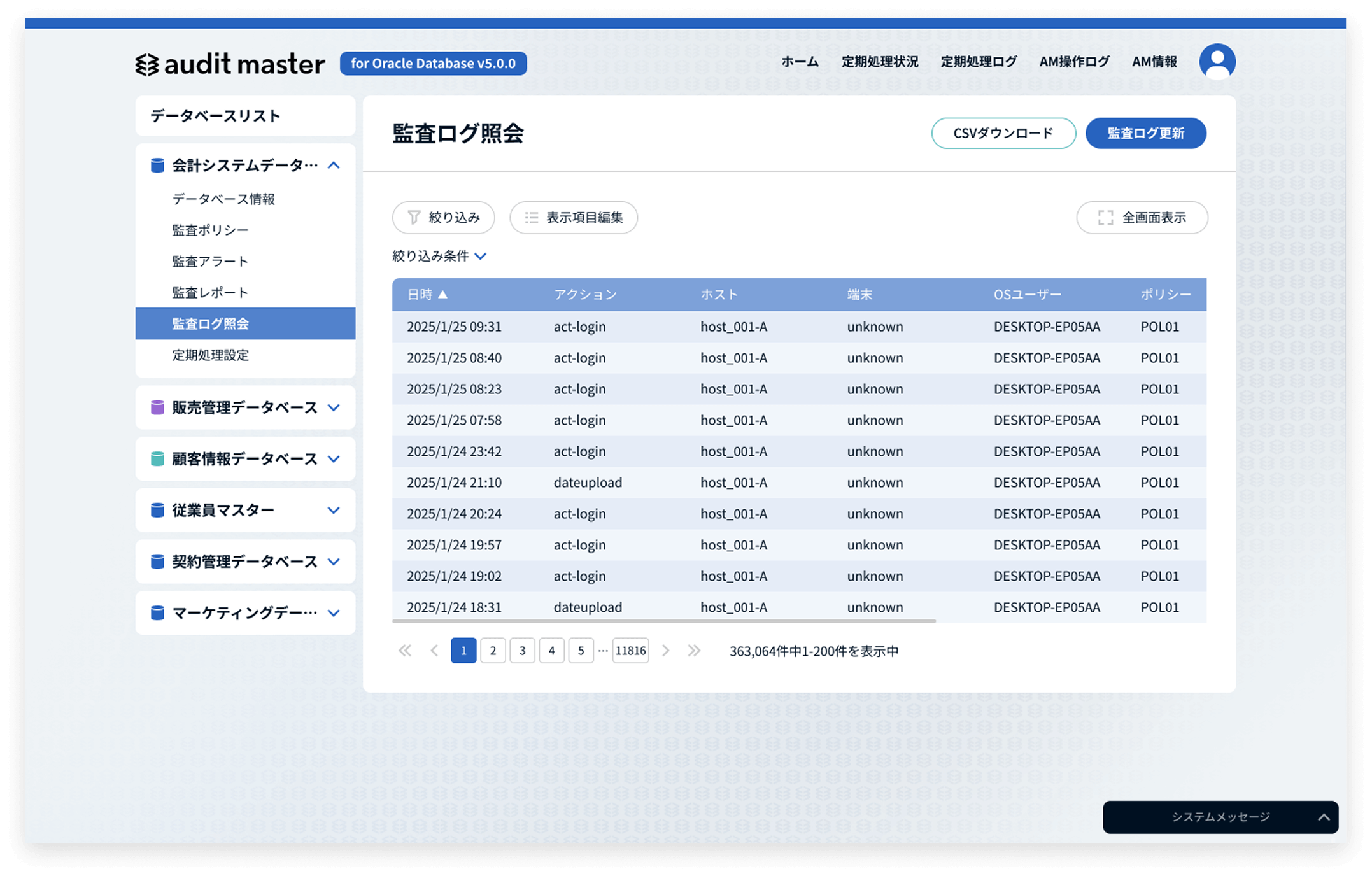Click the teal 顧客情報データベース database icon
Screen dimensions: 1372x876
(157, 459)
